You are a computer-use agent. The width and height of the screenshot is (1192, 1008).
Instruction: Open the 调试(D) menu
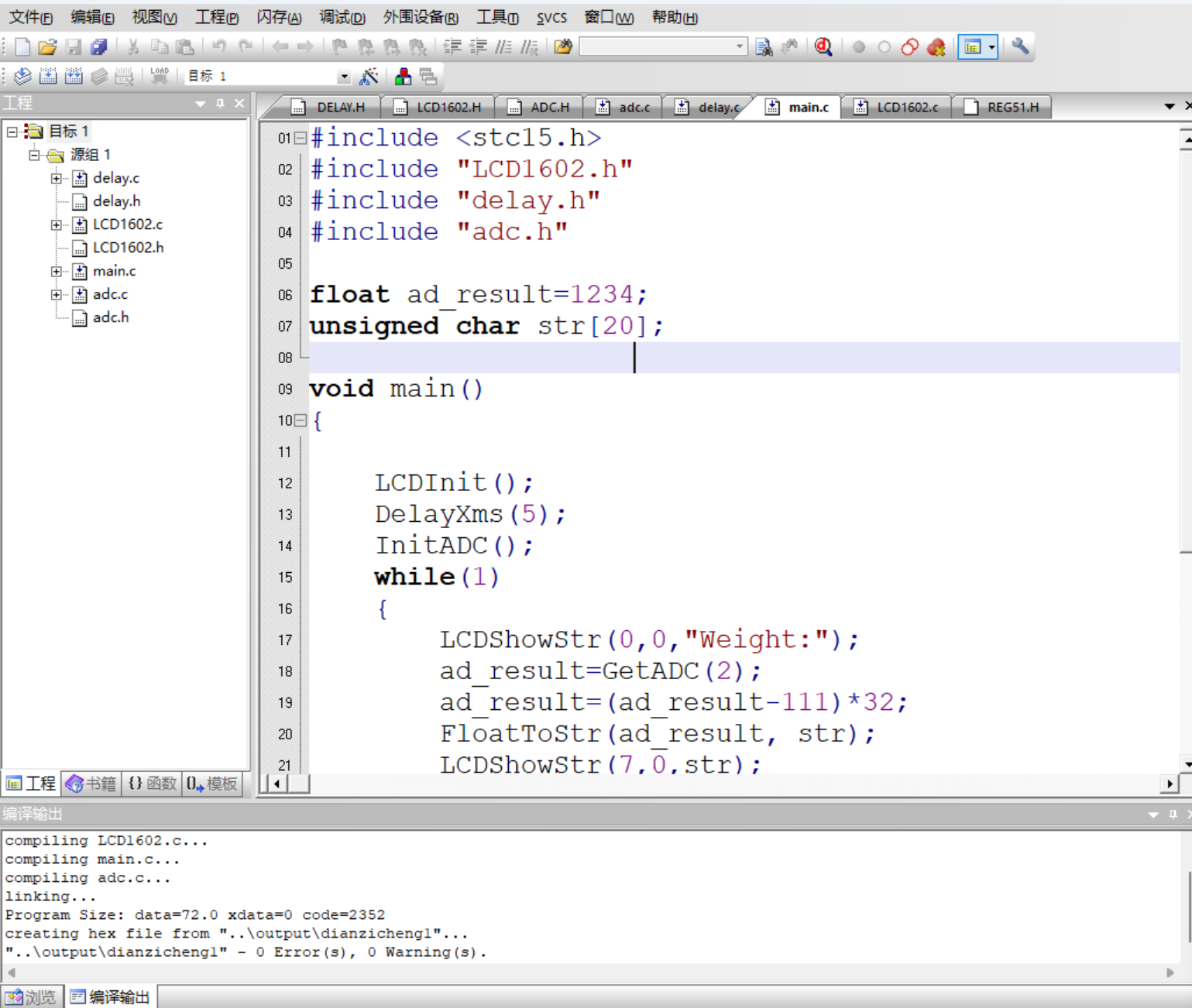342,17
